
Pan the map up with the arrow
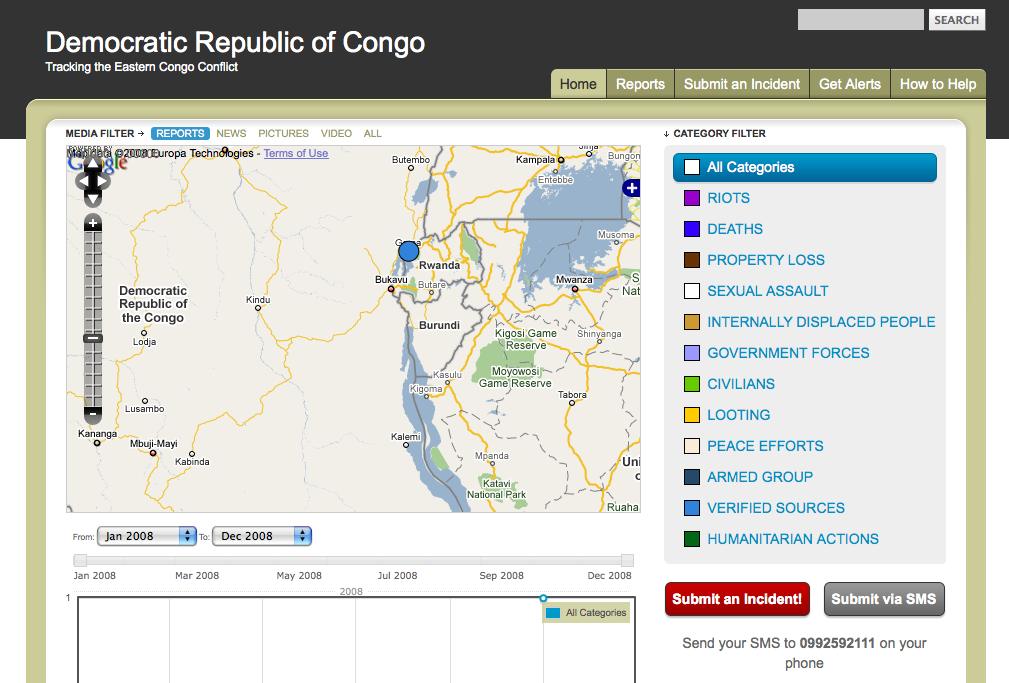93,164
